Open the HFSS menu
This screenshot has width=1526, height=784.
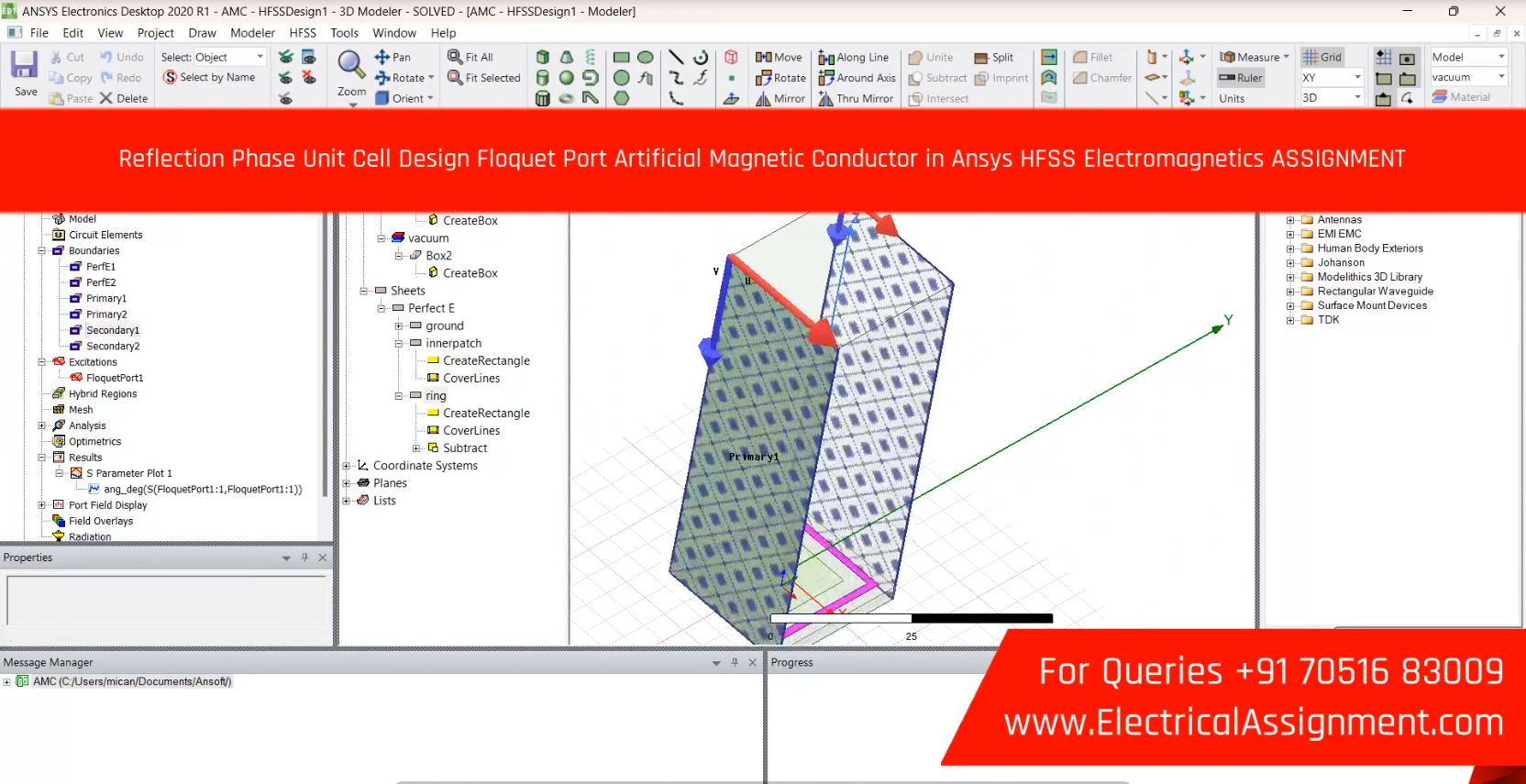pyautogui.click(x=303, y=33)
